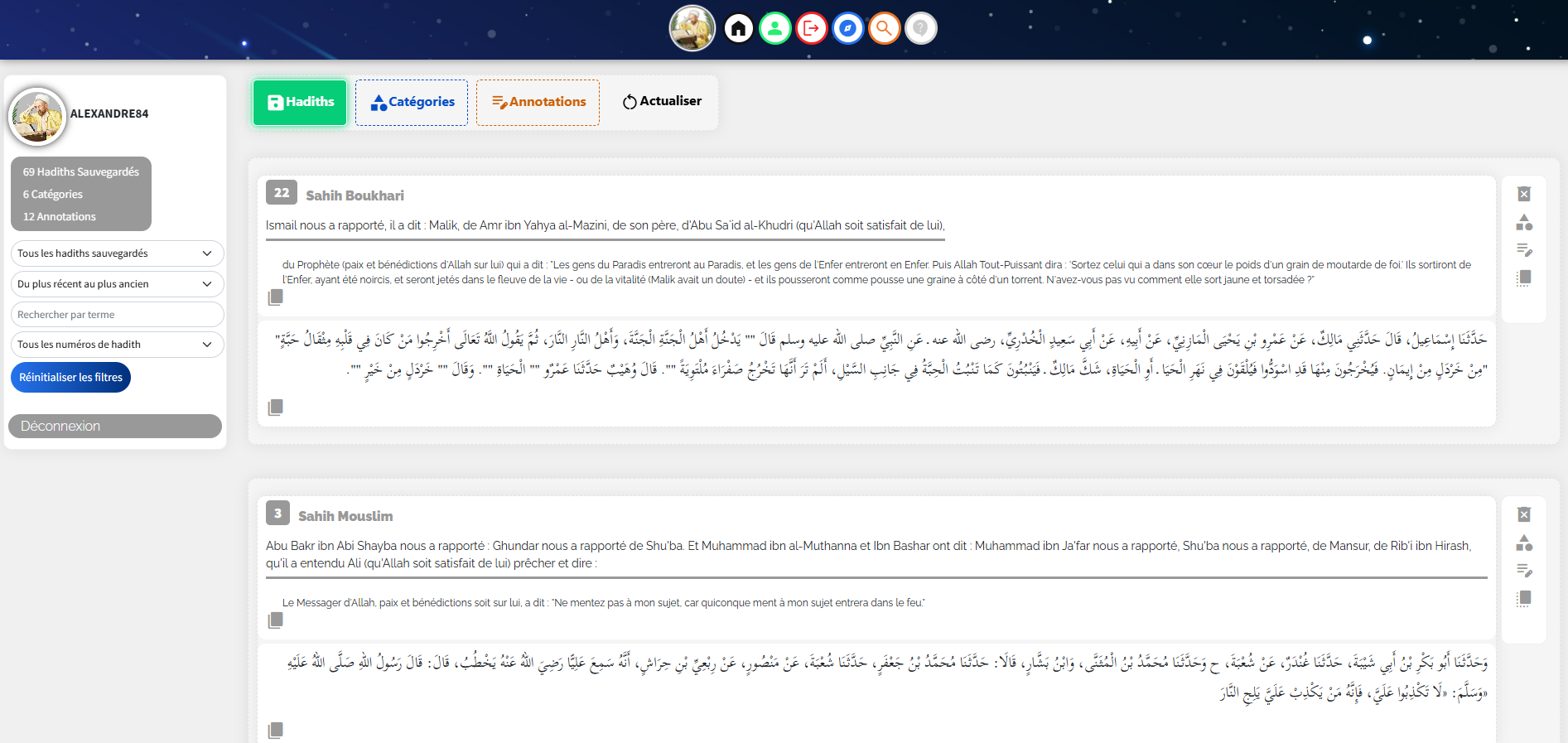Click the orange search magnifier icon
This screenshot has height=743, width=1568.
click(x=884, y=29)
